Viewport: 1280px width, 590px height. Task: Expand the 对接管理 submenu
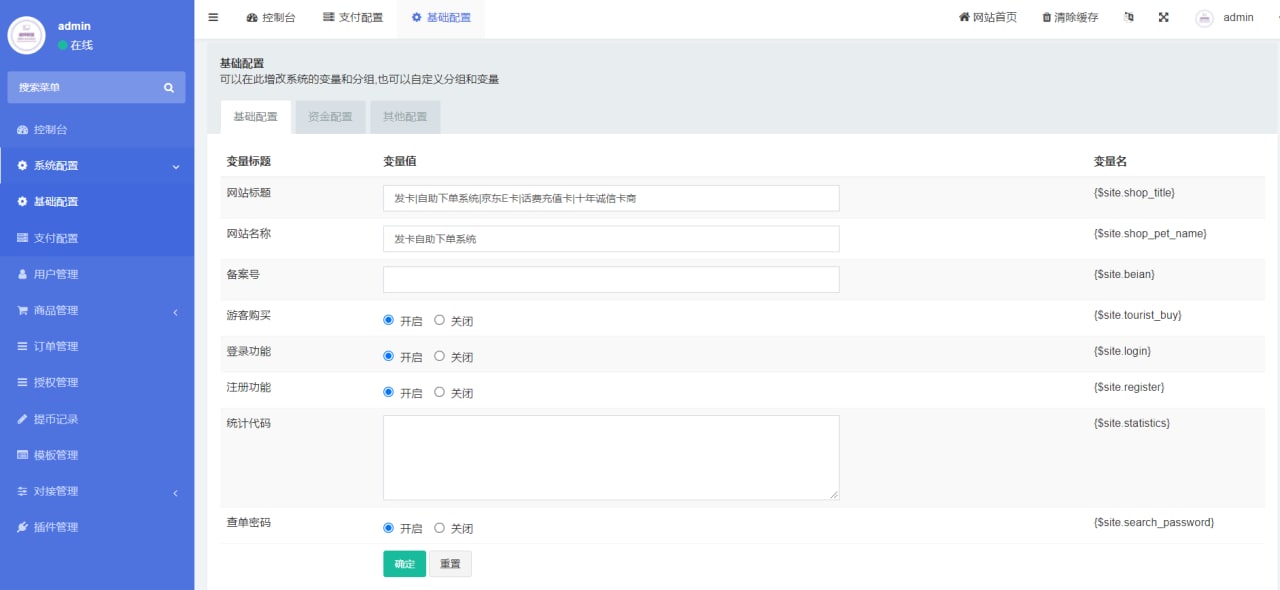(176, 491)
